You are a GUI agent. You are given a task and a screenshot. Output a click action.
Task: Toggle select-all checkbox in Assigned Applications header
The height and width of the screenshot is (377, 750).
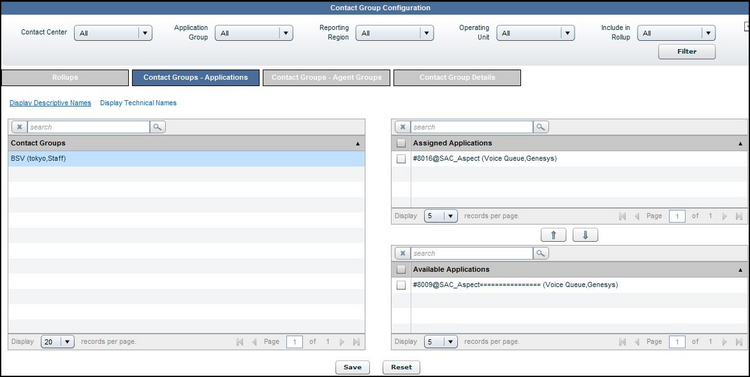[x=401, y=143]
